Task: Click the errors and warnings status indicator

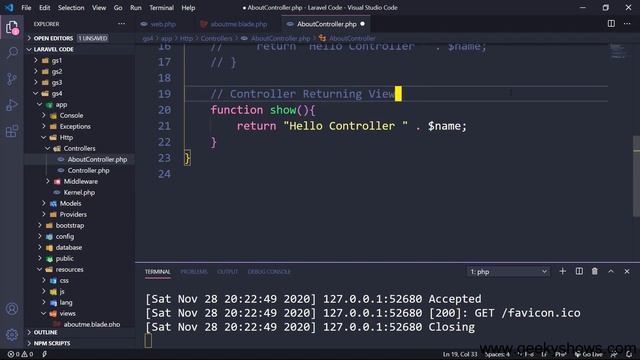Action: pos(20,354)
